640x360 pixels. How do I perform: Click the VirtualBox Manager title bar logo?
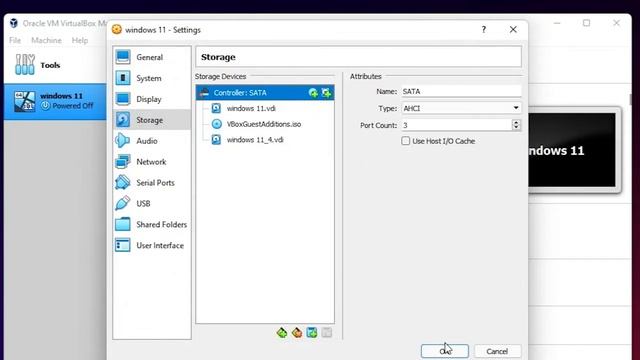(13, 23)
